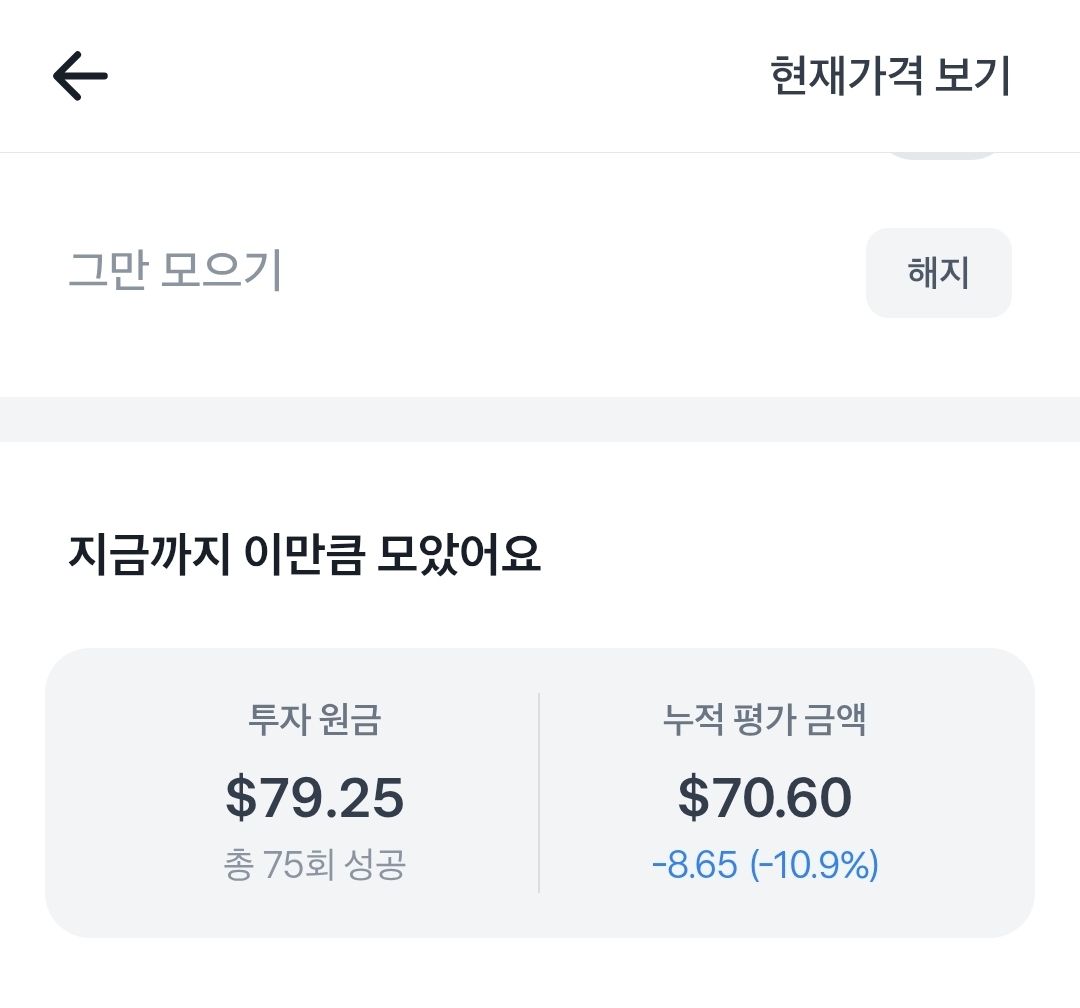The image size is (1080, 1008).
Task: Tap the 지금까지 이만큼 모았어요 heading
Action: coord(304,556)
